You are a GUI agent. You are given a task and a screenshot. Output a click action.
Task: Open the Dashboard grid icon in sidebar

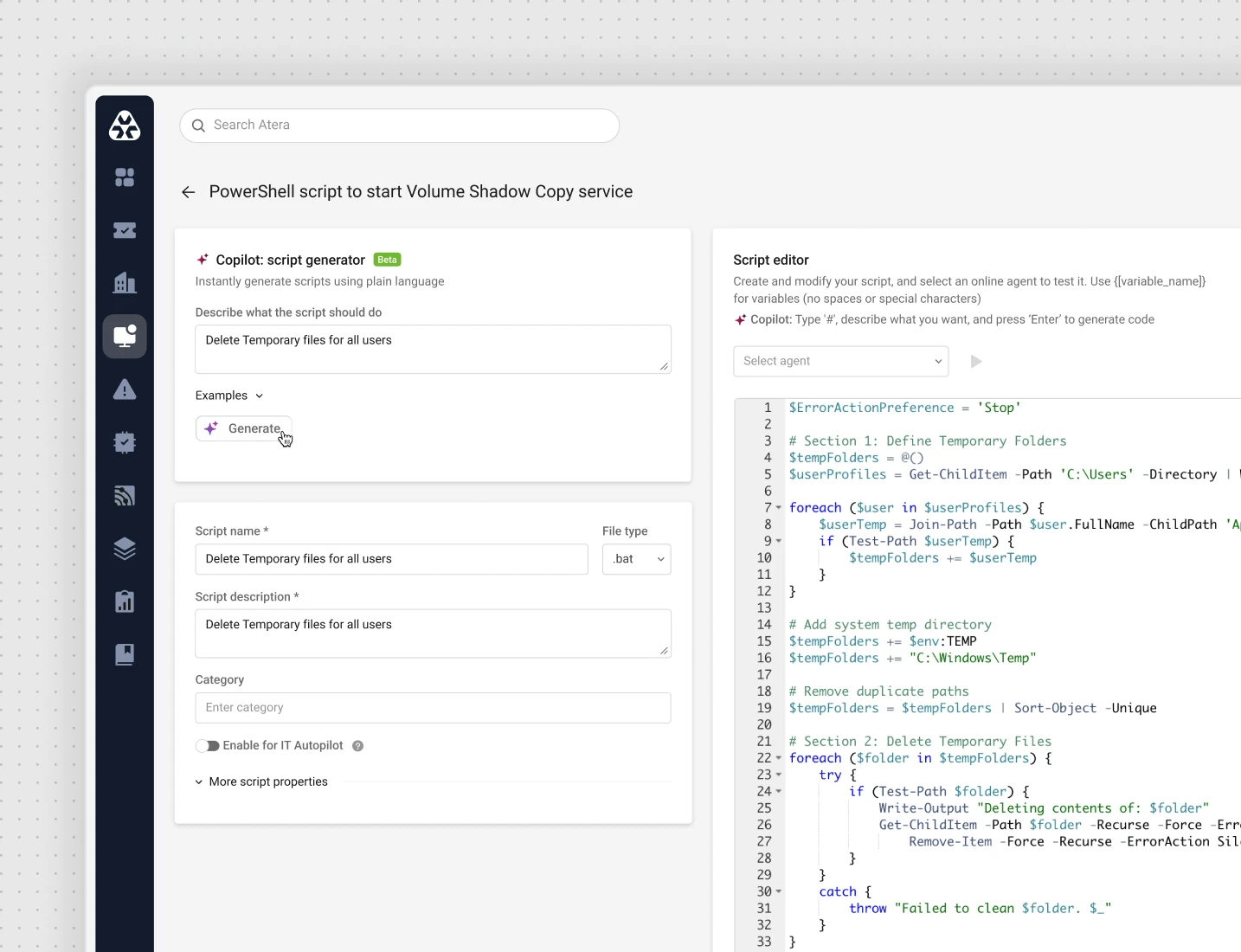coord(125,177)
